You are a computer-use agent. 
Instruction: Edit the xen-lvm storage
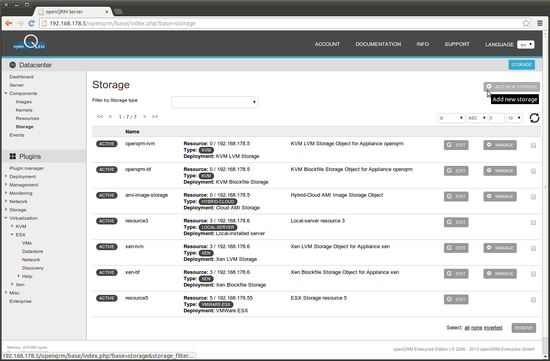[456, 248]
